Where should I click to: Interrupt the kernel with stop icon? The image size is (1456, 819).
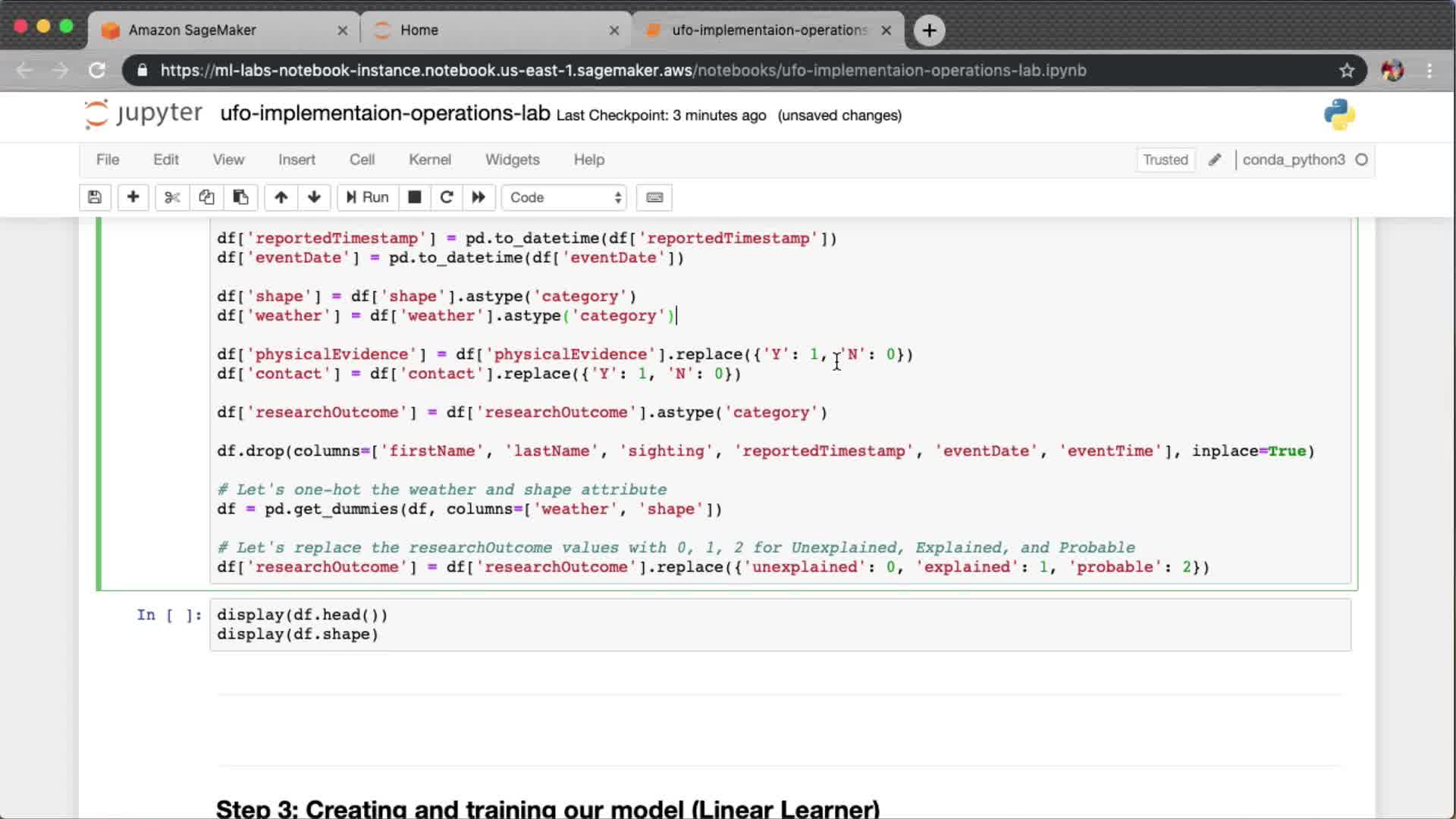[x=414, y=197]
